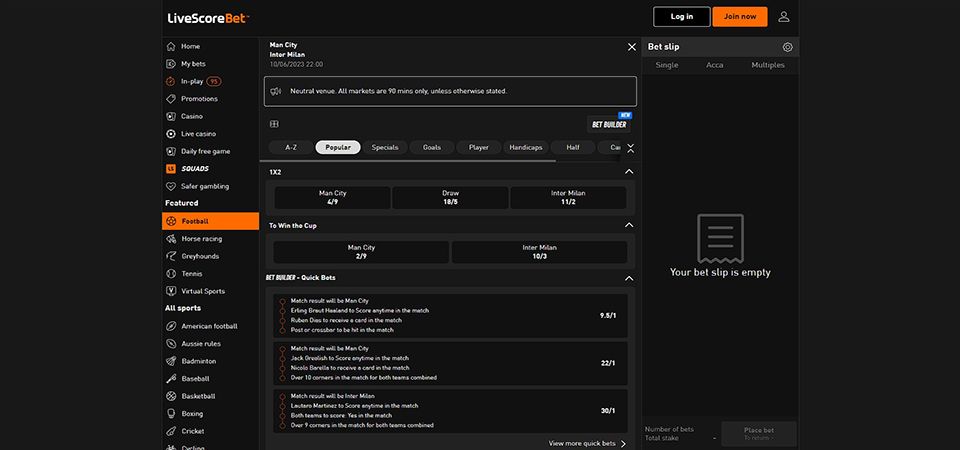Viewport: 960px width, 450px height.
Task: Open Promotions tag icon
Action: click(x=171, y=99)
